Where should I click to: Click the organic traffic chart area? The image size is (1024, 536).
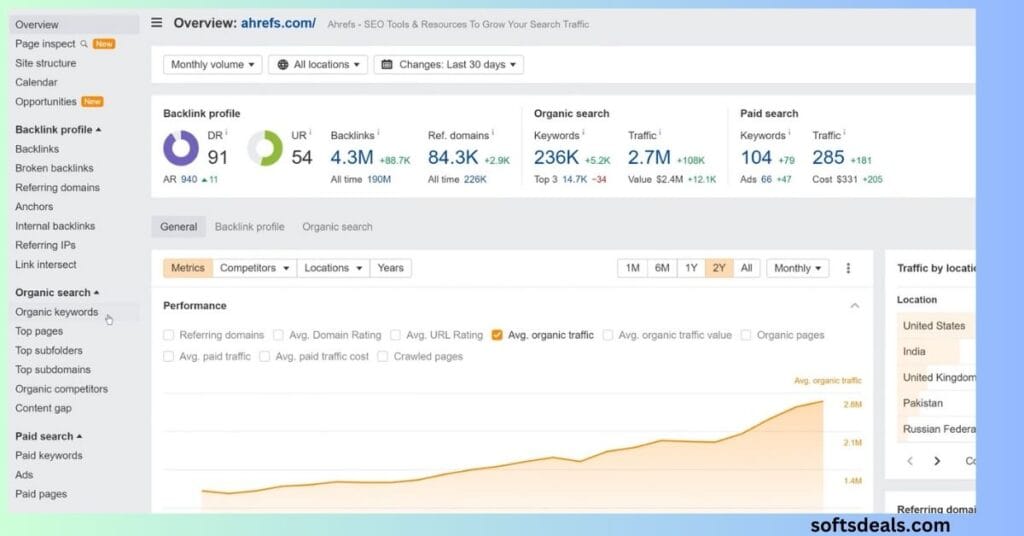pyautogui.click(x=513, y=457)
